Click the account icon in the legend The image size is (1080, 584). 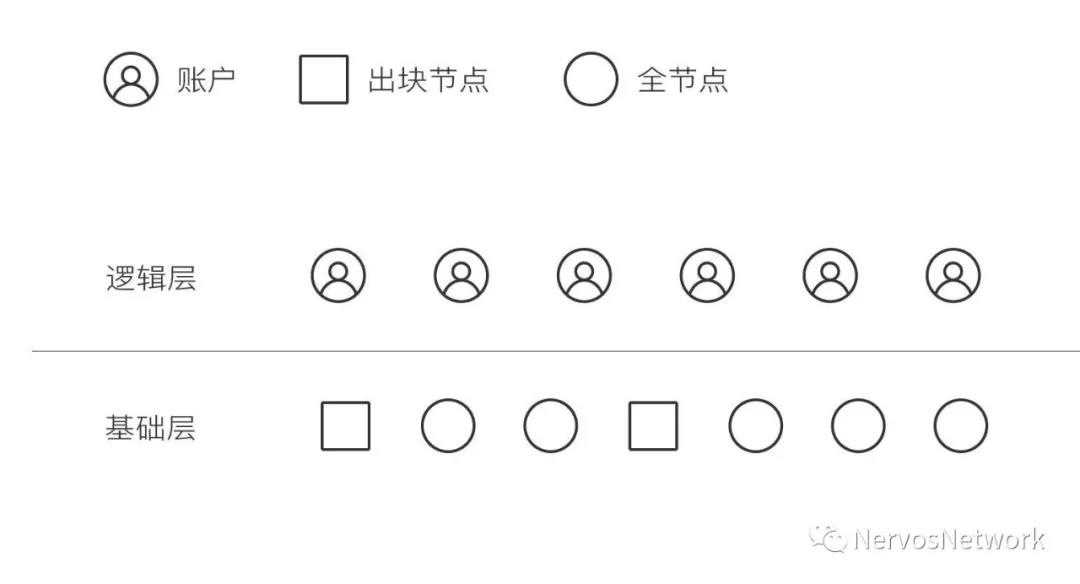point(131,79)
